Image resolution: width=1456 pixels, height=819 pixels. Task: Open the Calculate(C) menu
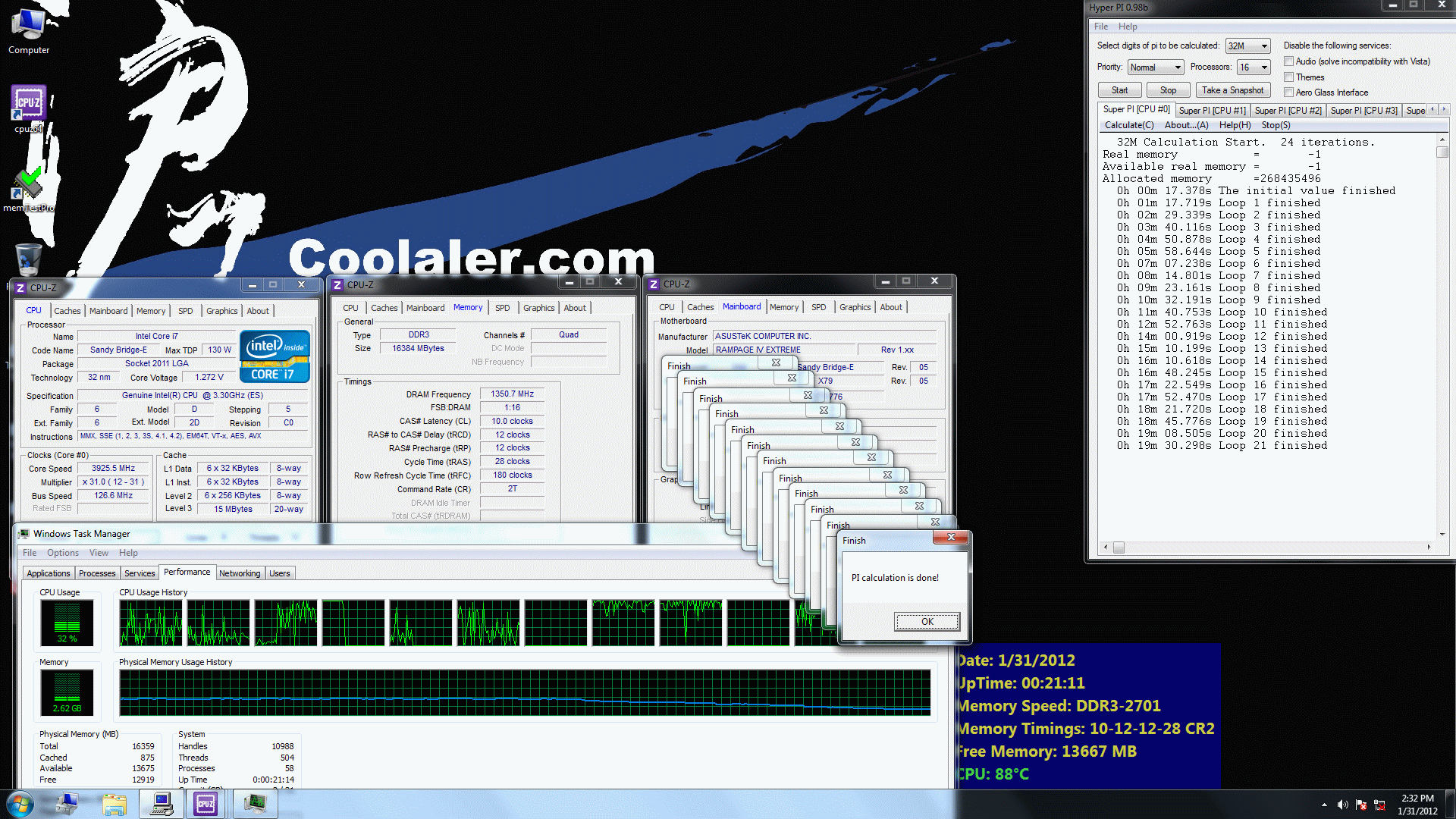click(1129, 125)
